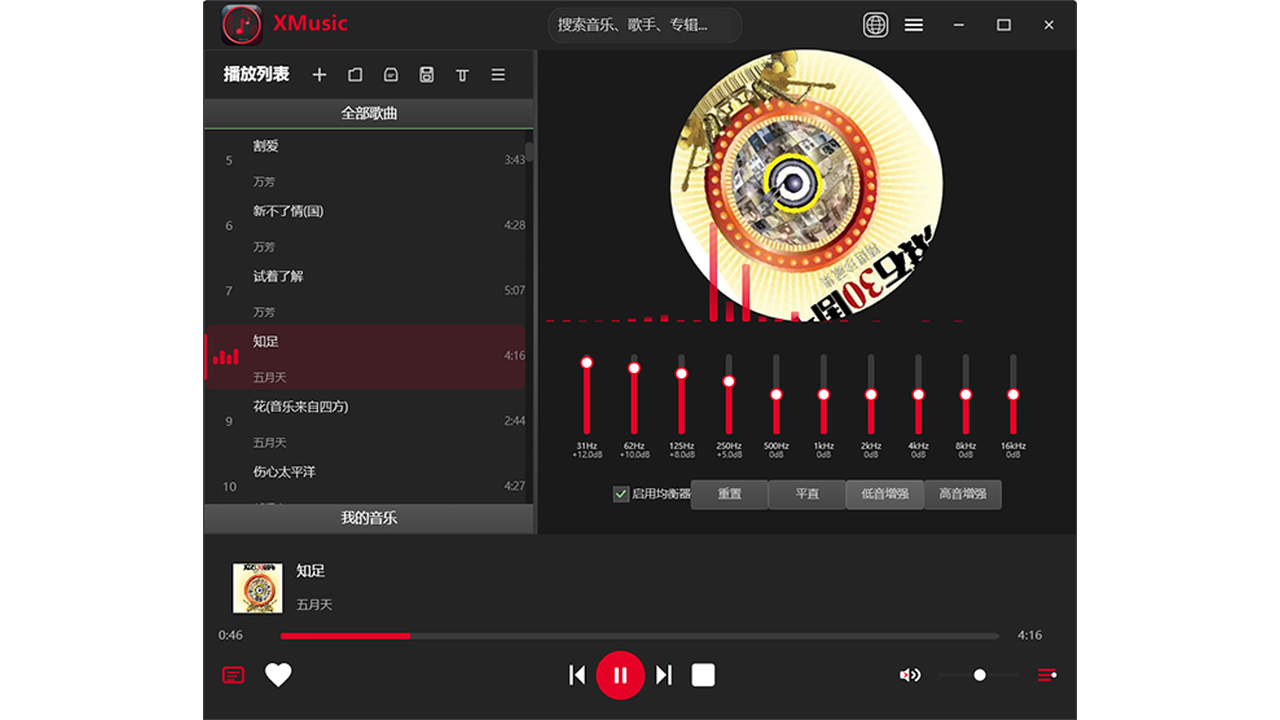
Task: Click the search box 搜索音乐、歌手、专辑
Action: (x=645, y=25)
